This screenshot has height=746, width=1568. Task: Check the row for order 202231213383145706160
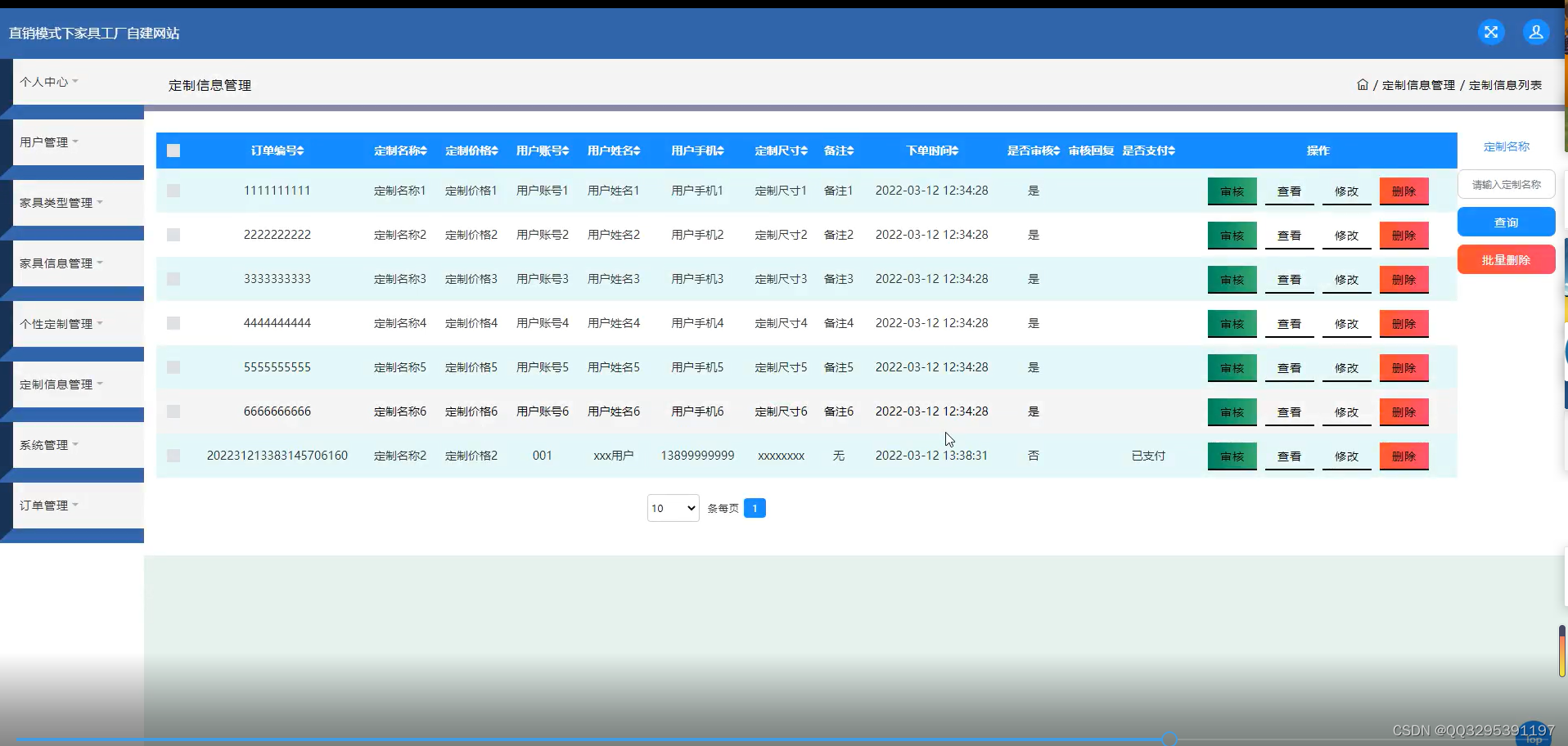point(173,456)
